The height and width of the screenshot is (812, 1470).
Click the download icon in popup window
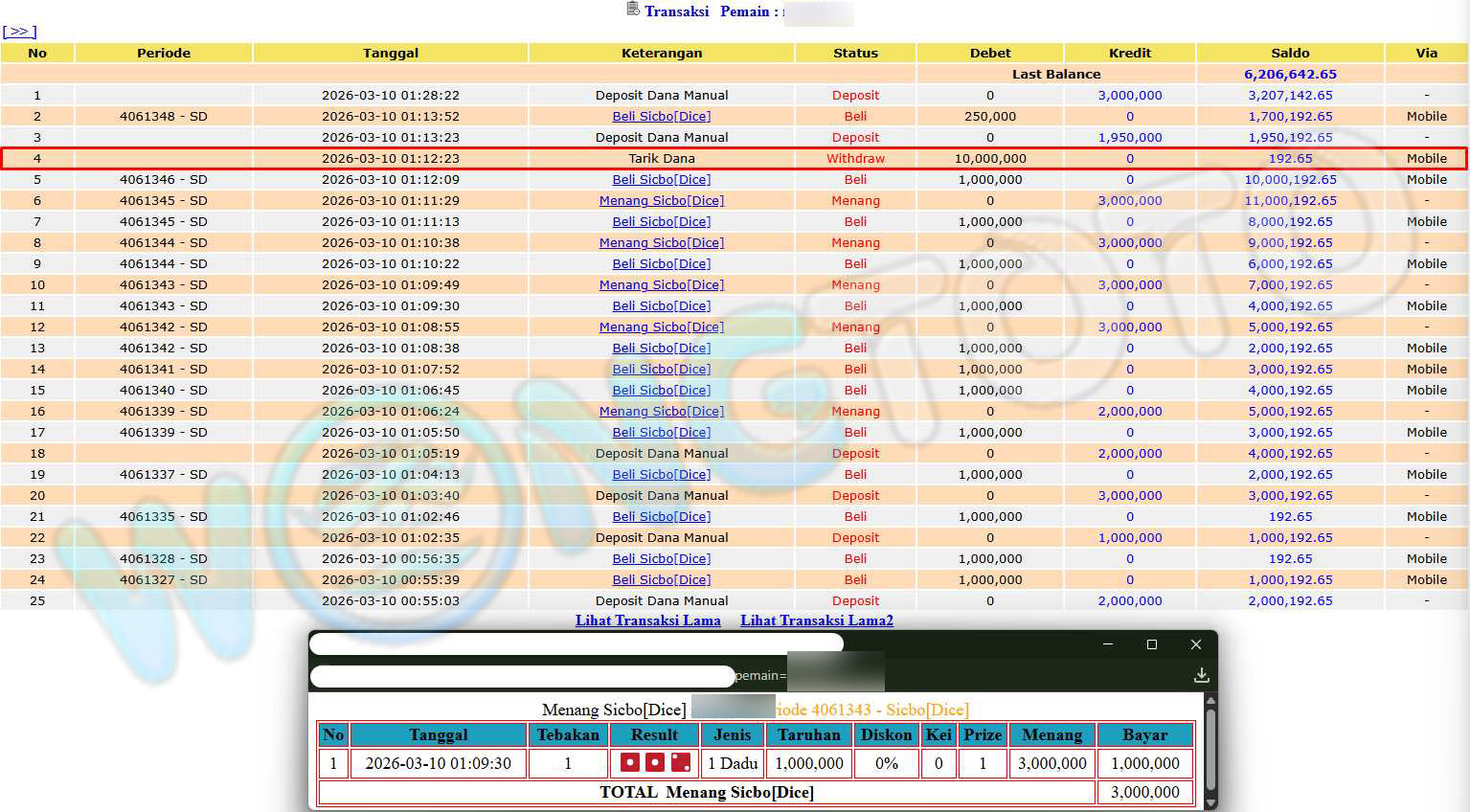pyautogui.click(x=1201, y=676)
